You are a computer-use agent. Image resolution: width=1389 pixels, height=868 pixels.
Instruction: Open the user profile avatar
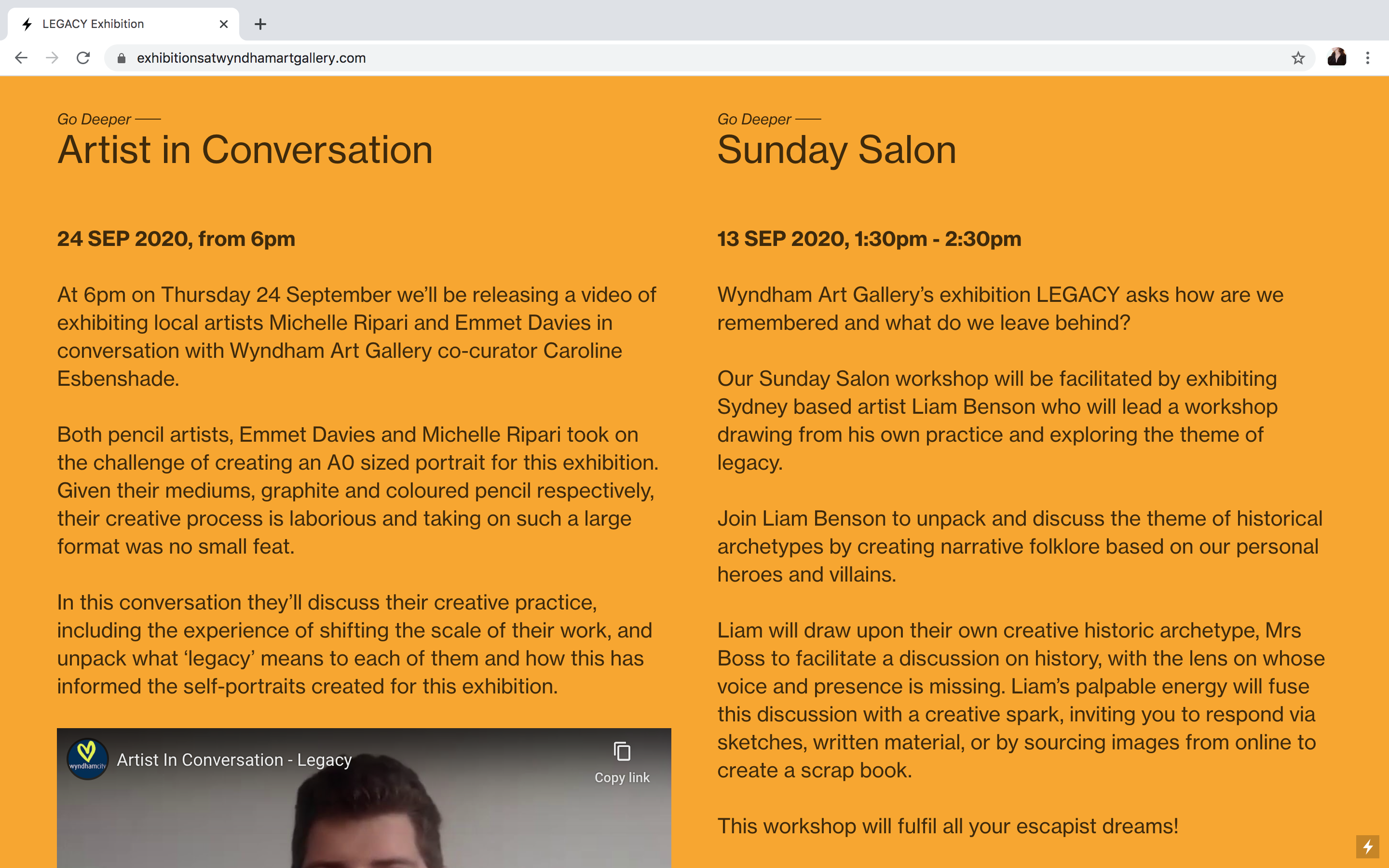[x=1337, y=57]
